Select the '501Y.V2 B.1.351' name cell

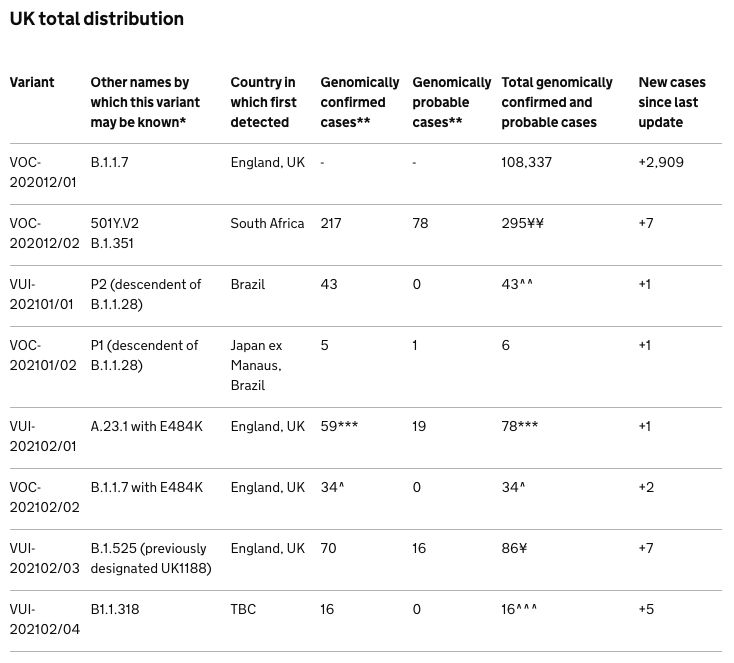tap(118, 233)
